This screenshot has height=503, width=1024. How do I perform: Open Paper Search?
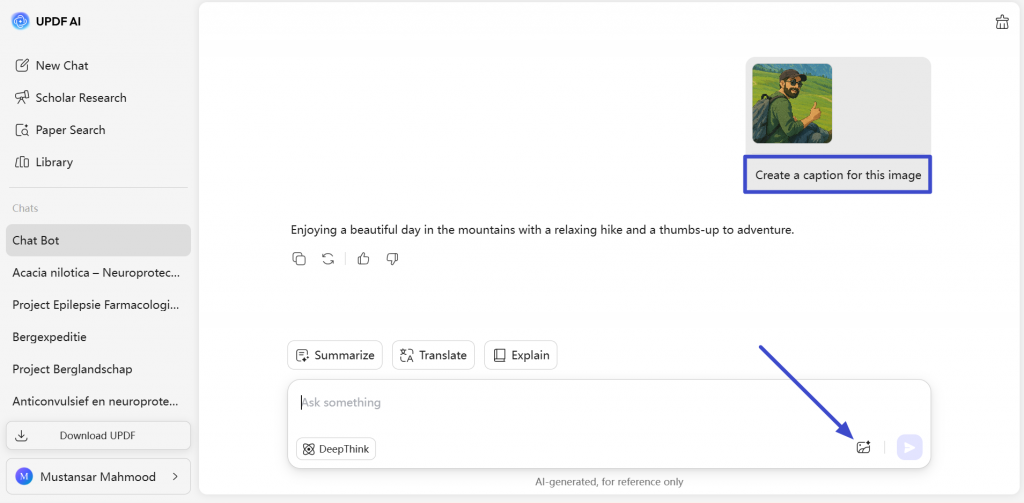pos(59,130)
